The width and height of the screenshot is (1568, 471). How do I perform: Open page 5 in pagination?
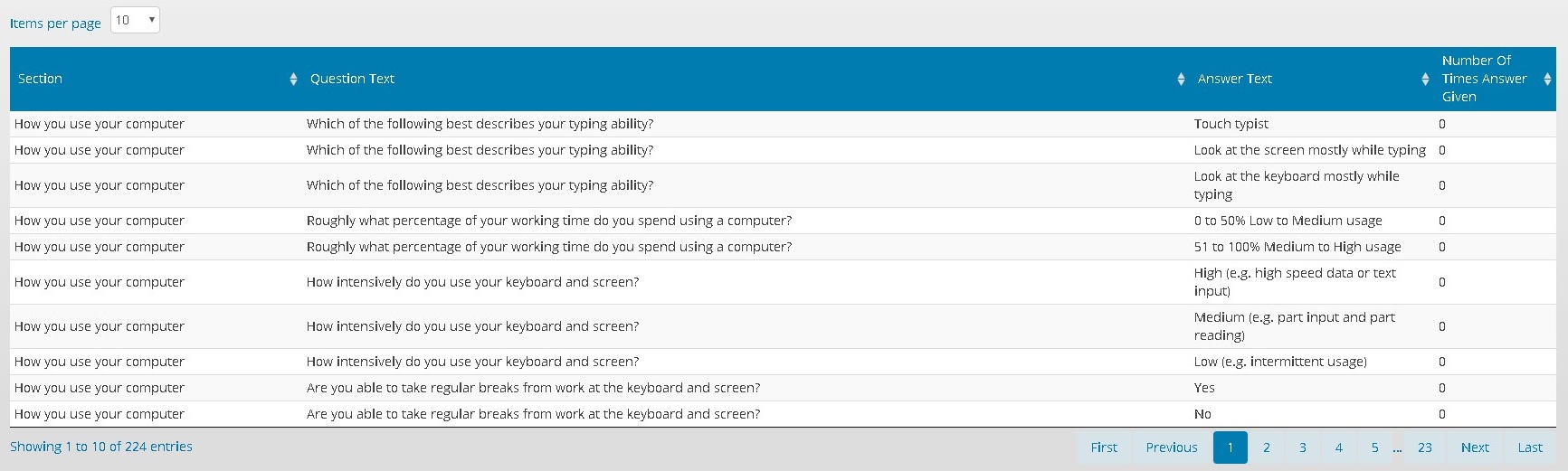pos(1374,447)
